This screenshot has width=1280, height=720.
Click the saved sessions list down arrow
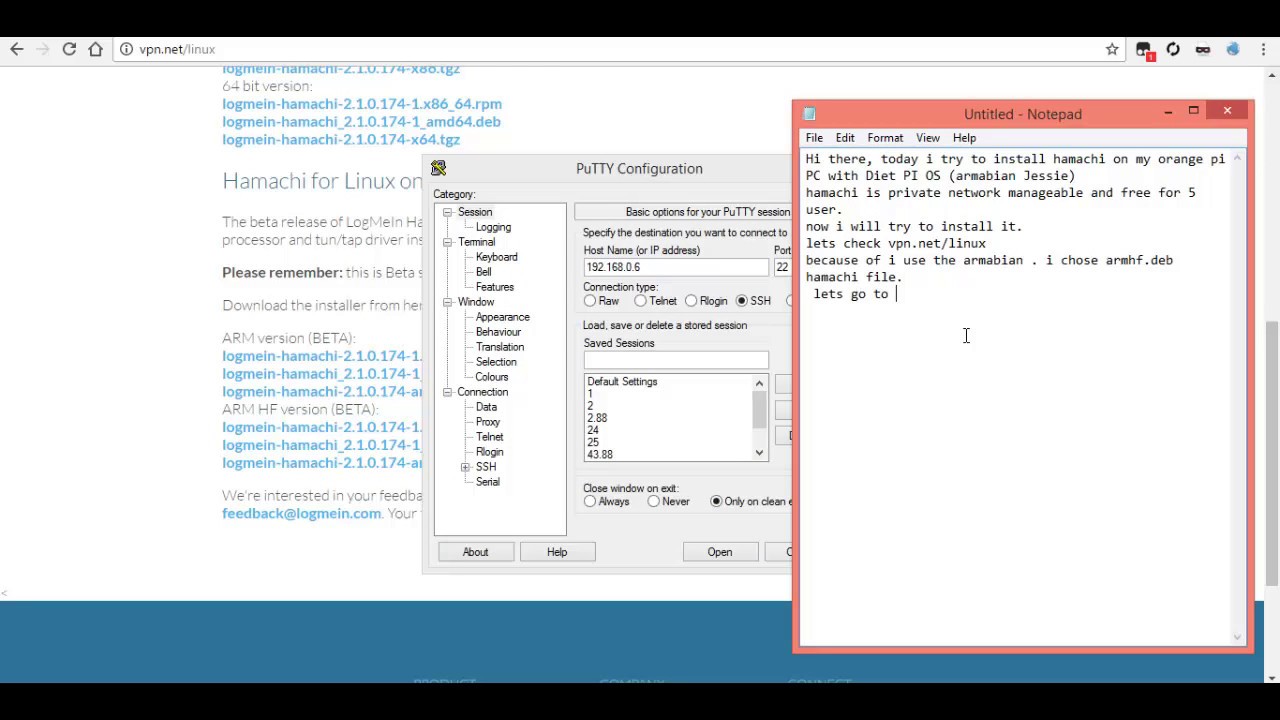(759, 453)
